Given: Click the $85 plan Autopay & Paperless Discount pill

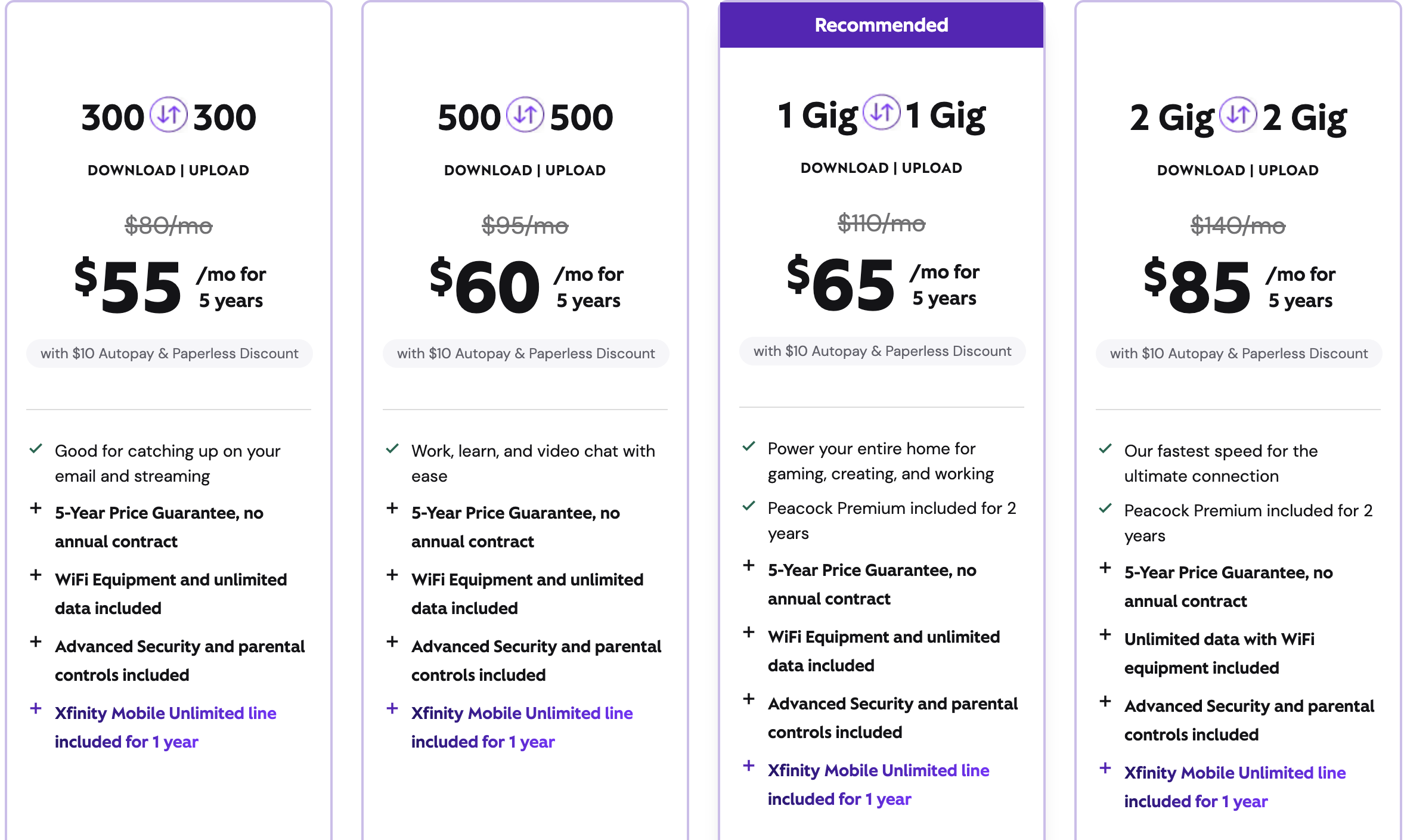Looking at the screenshot, I should pos(1239,354).
